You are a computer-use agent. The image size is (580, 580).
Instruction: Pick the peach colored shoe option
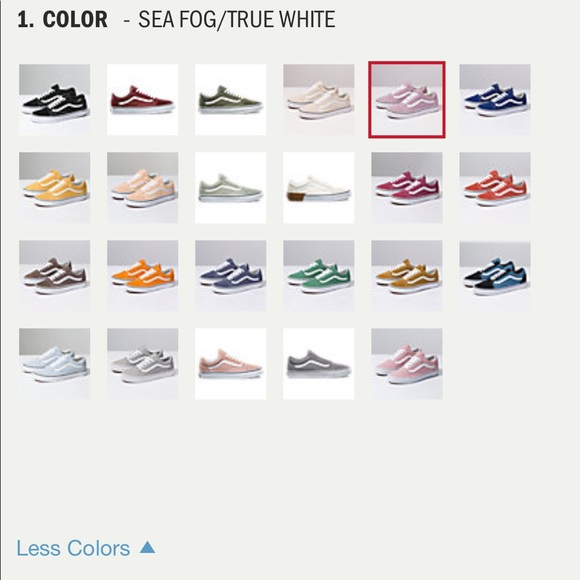(x=142, y=188)
